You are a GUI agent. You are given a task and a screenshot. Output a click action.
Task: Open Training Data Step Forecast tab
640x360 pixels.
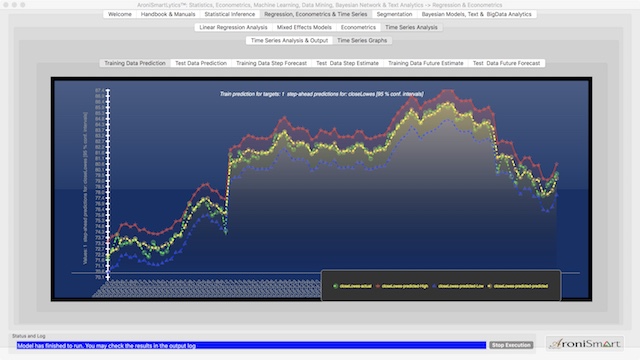[x=271, y=63]
